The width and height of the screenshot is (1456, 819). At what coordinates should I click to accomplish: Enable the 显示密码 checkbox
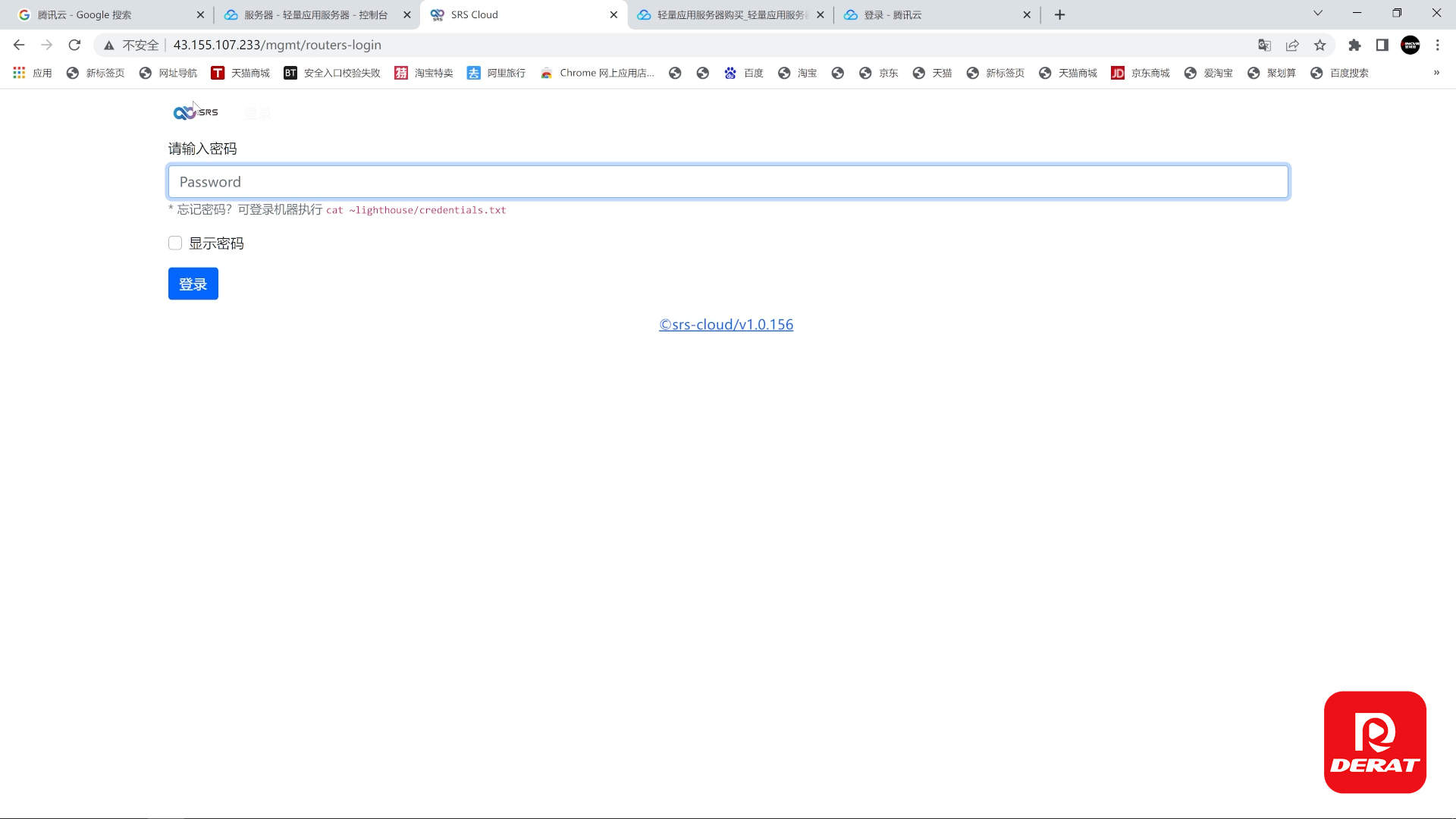175,243
